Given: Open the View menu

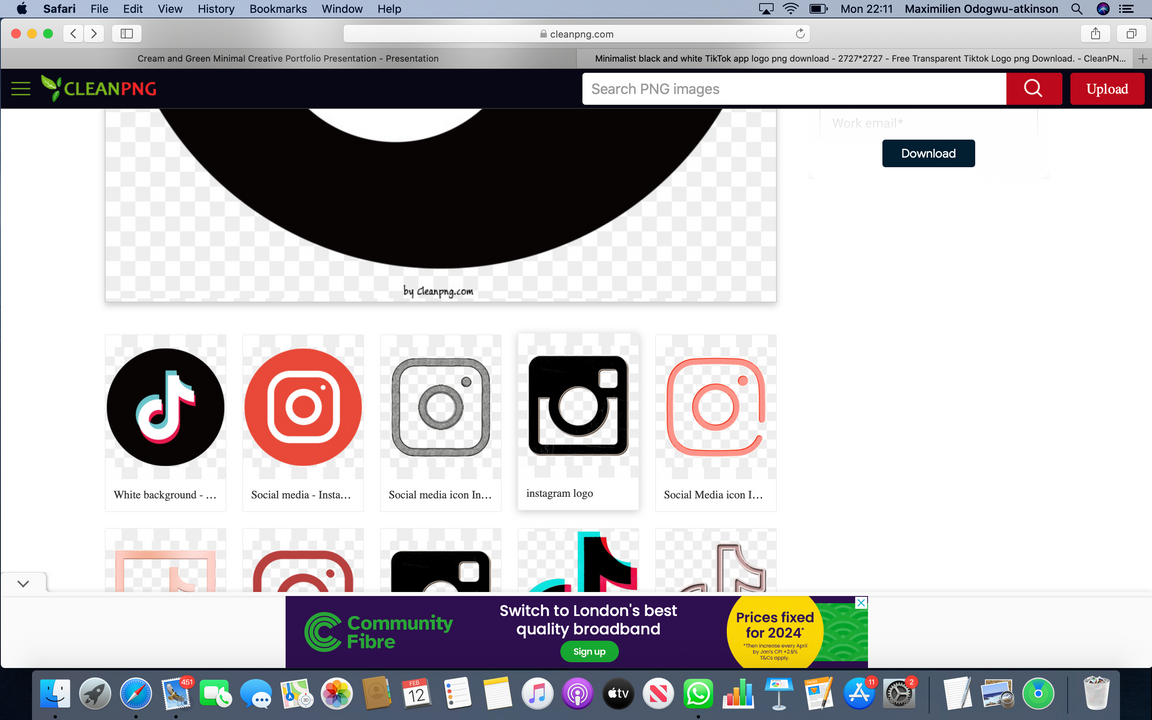Looking at the screenshot, I should coord(170,9).
